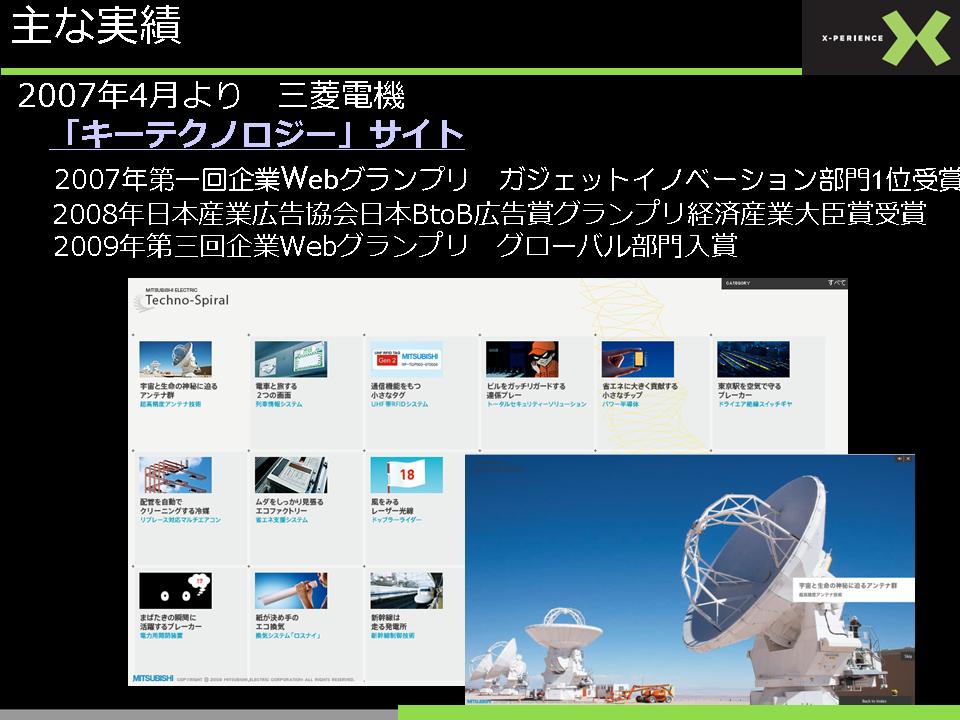The height and width of the screenshot is (720, 960).
Task: Click title 通信機能をもつ小さなタグ
Action: (x=396, y=391)
